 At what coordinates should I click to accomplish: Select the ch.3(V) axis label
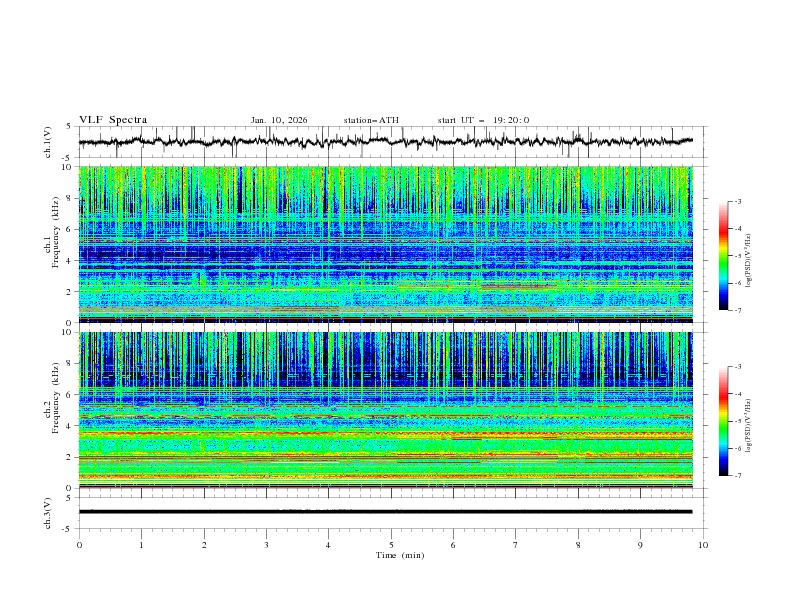click(48, 511)
